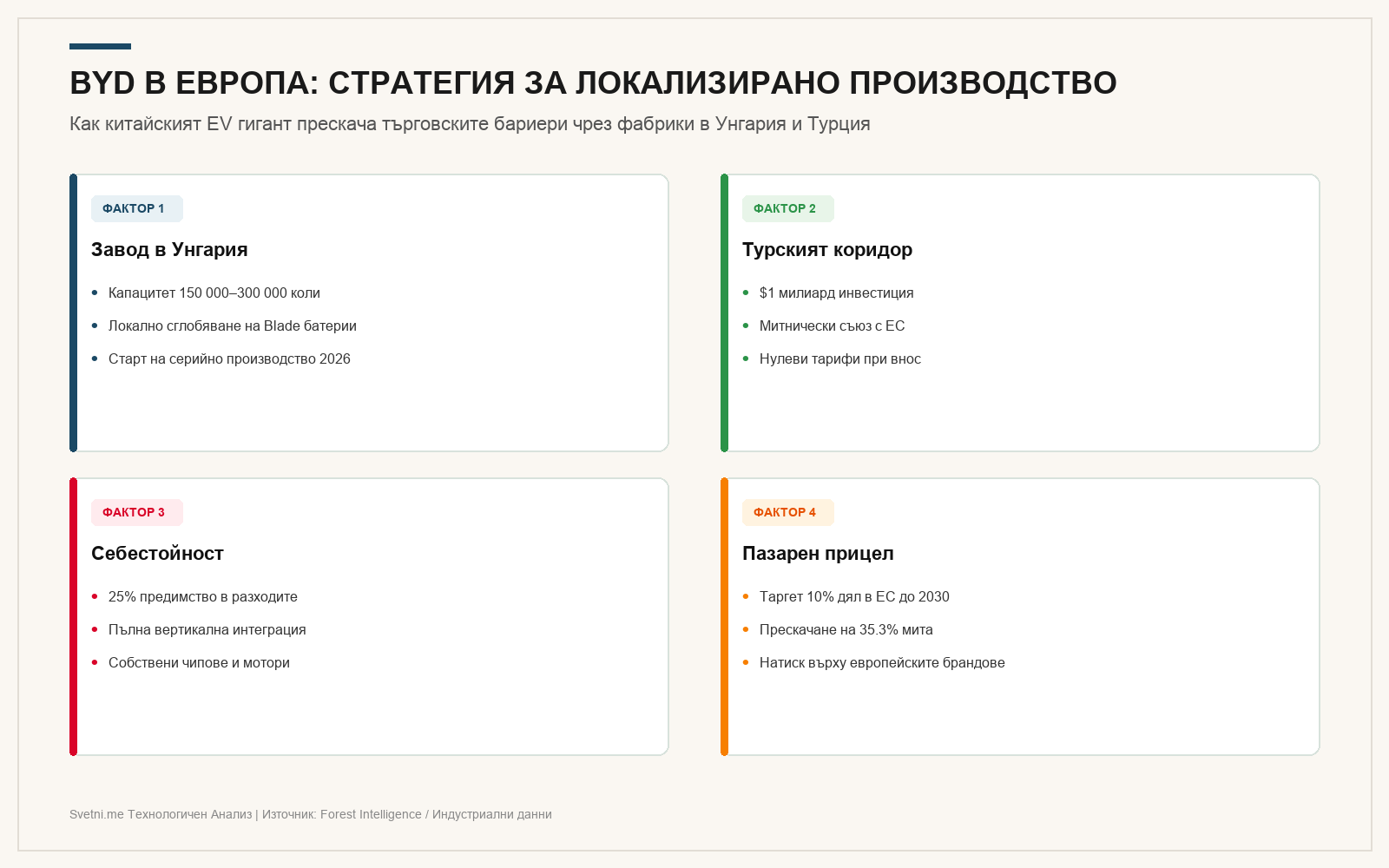Click 'Митнически съюз с ЕС' bullet
Viewport: 1389px width, 868px height.
[x=832, y=326]
